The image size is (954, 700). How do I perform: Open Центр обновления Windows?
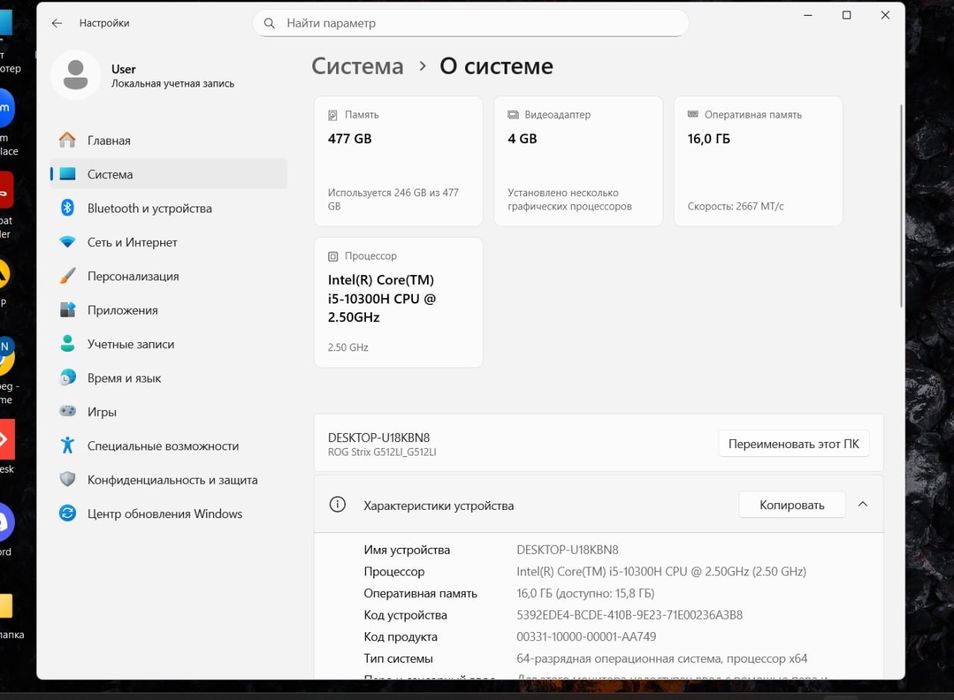tap(169, 513)
